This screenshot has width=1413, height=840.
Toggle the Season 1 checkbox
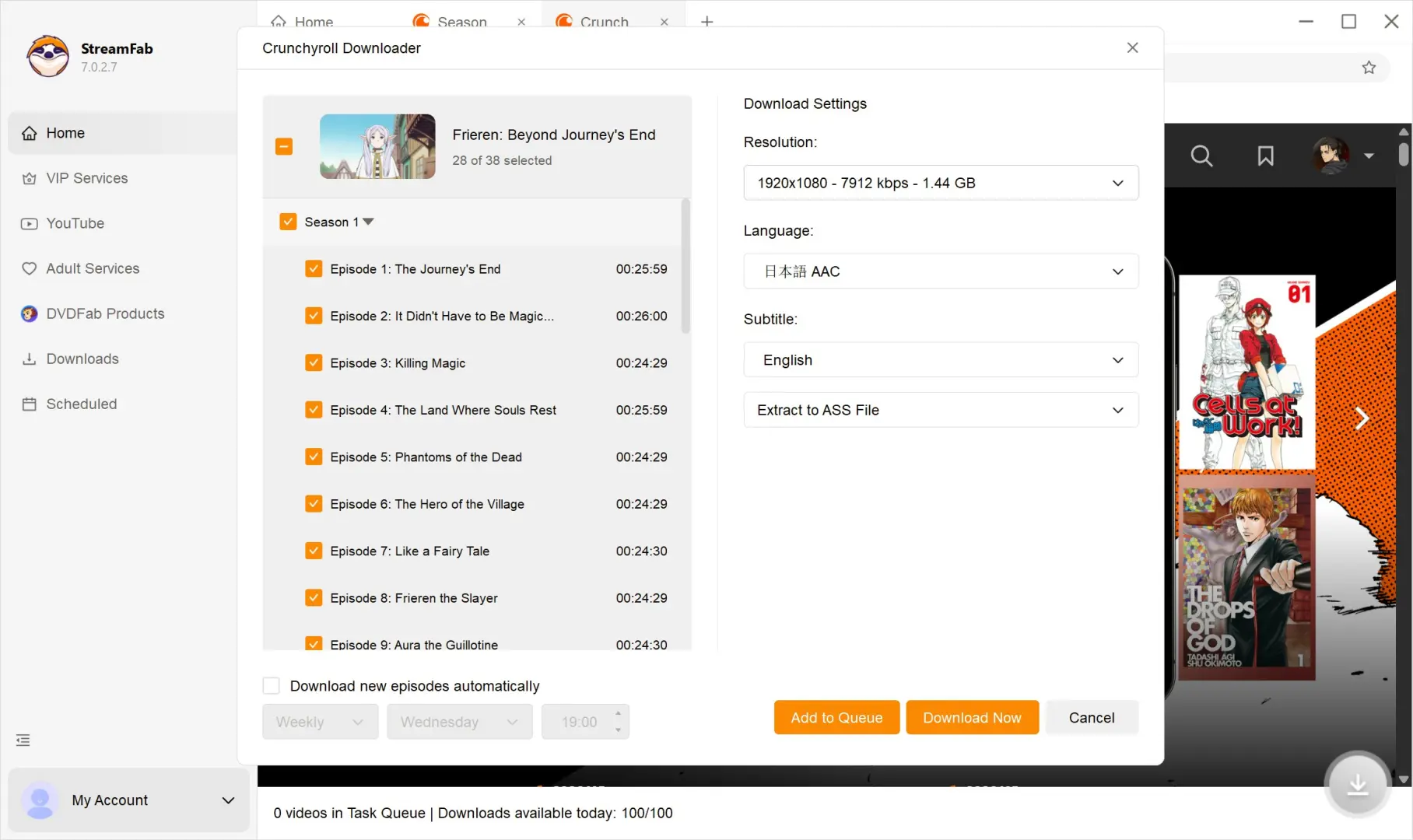pyautogui.click(x=288, y=222)
